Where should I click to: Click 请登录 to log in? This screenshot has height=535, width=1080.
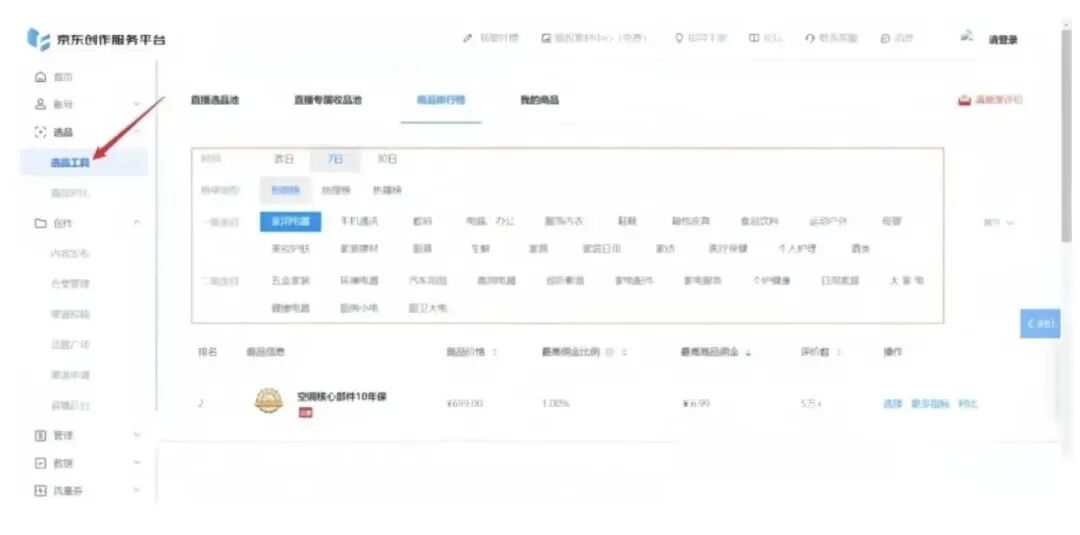1003,40
